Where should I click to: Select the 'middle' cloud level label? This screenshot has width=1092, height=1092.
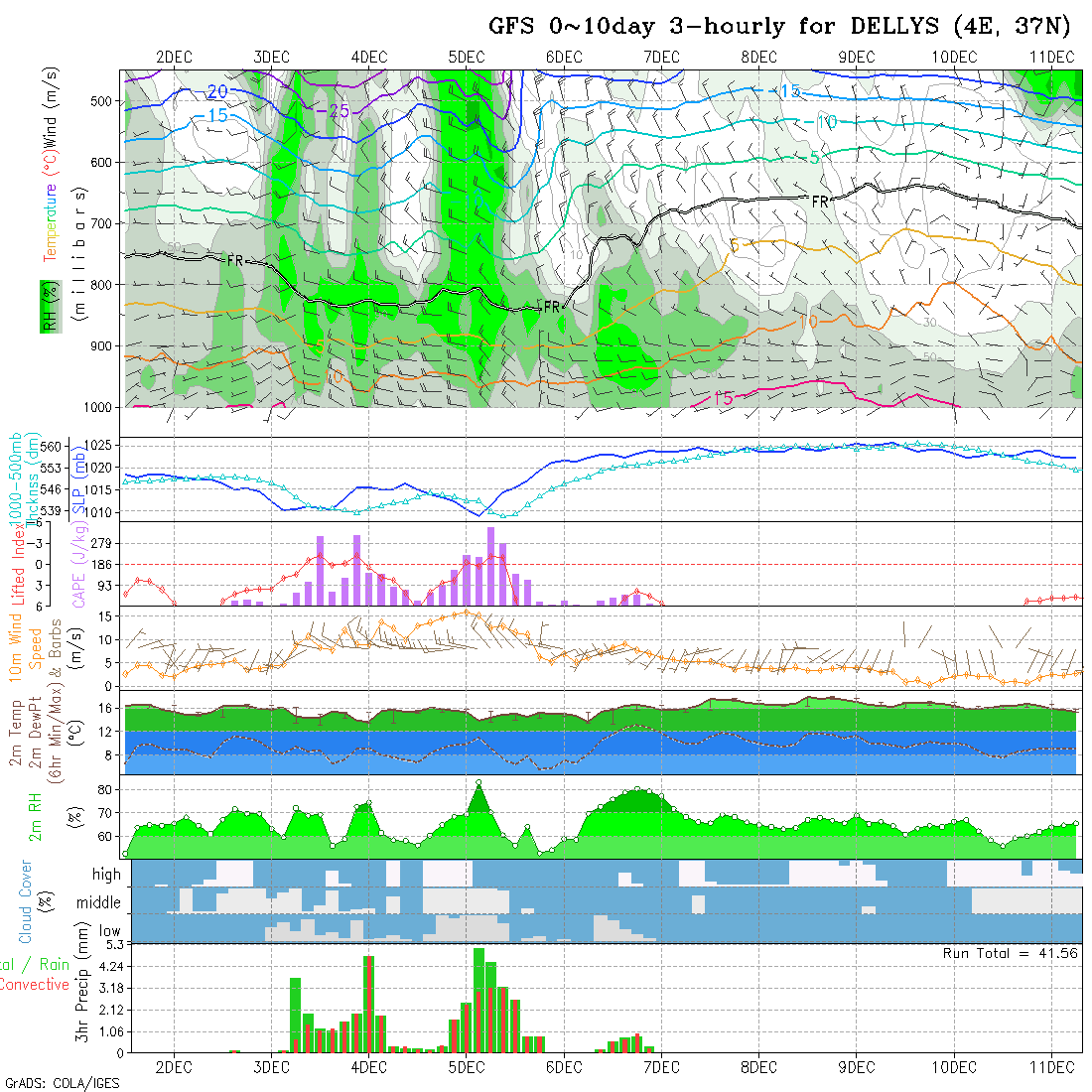[x=99, y=903]
